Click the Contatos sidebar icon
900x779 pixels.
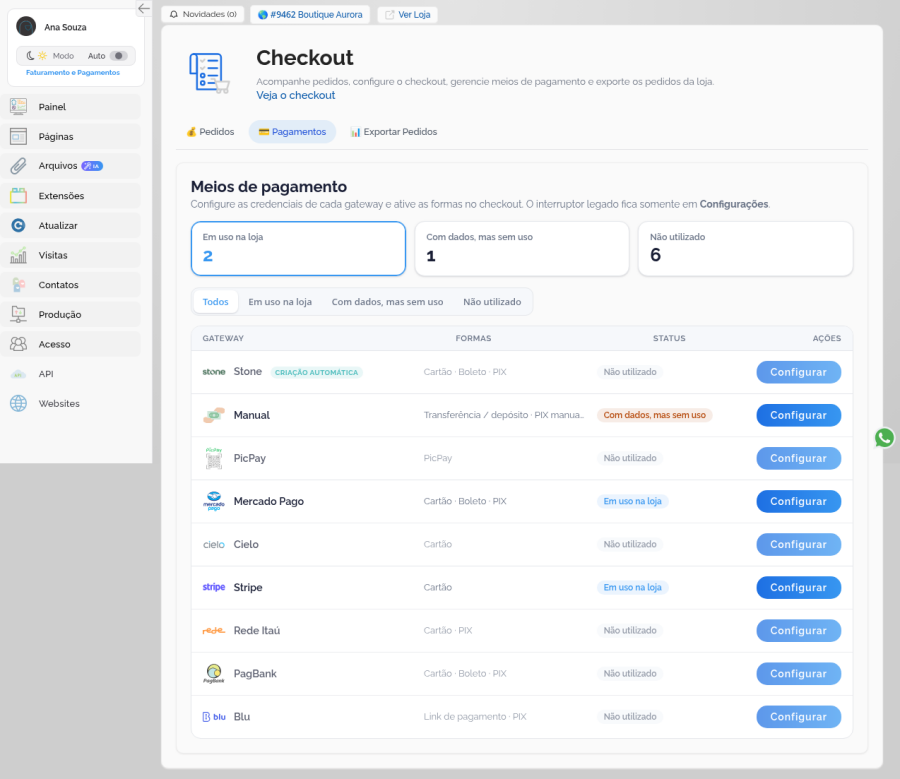pyautogui.click(x=18, y=285)
